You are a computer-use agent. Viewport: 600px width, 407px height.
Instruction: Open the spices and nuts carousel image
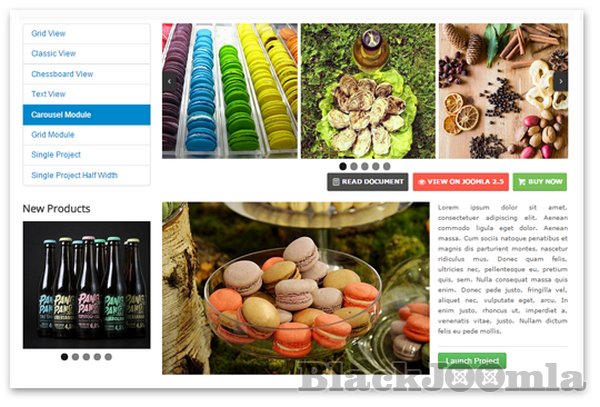point(503,91)
